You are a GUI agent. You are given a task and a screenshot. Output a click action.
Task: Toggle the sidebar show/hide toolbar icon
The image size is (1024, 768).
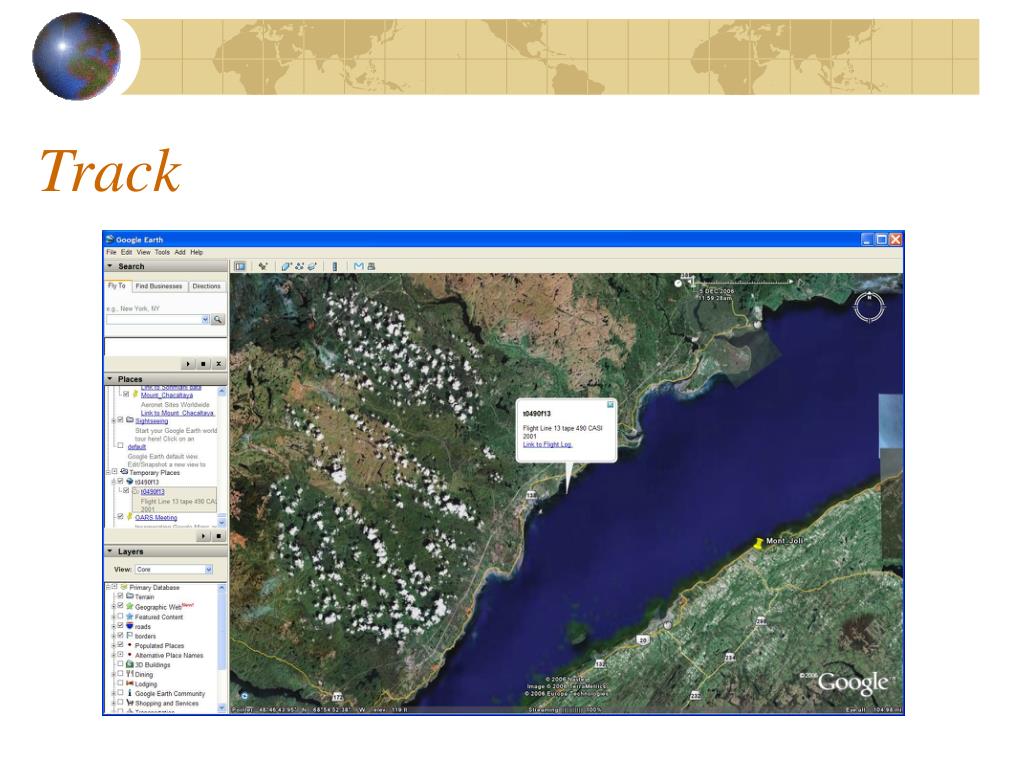click(240, 266)
